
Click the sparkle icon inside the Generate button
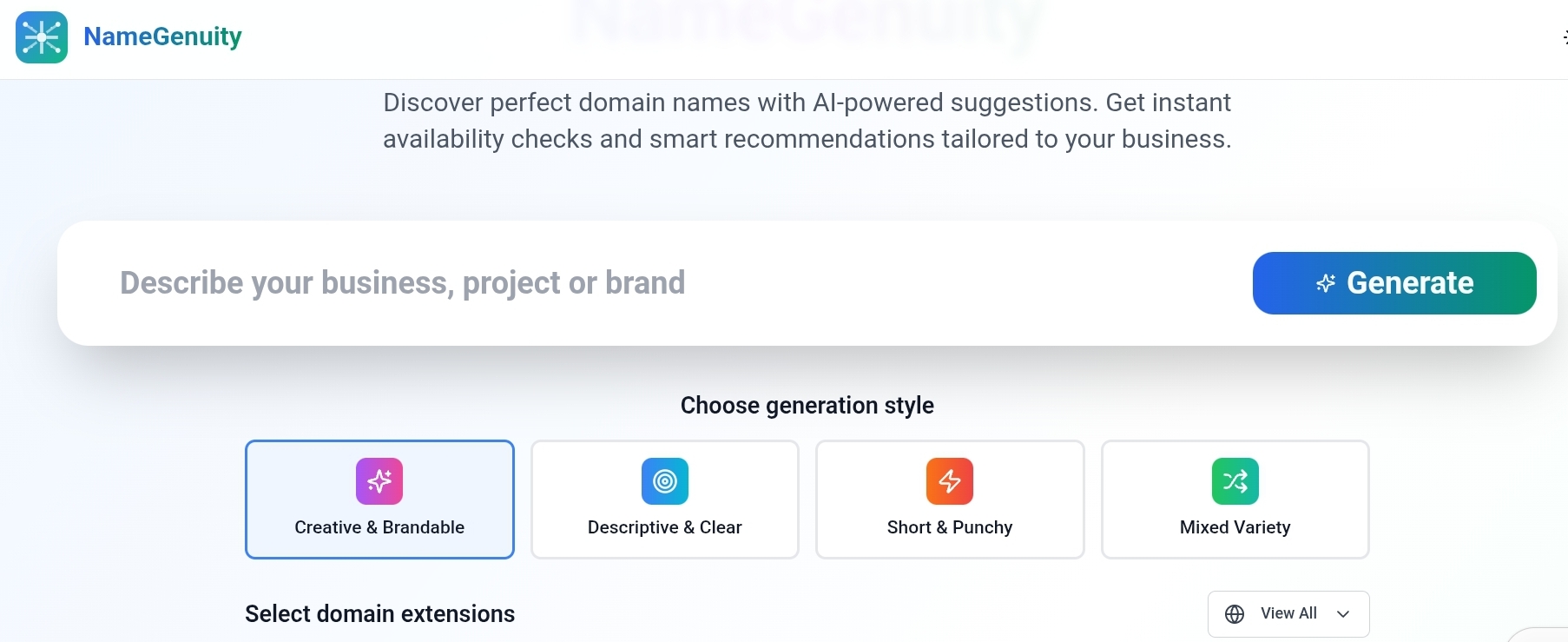pos(1326,283)
